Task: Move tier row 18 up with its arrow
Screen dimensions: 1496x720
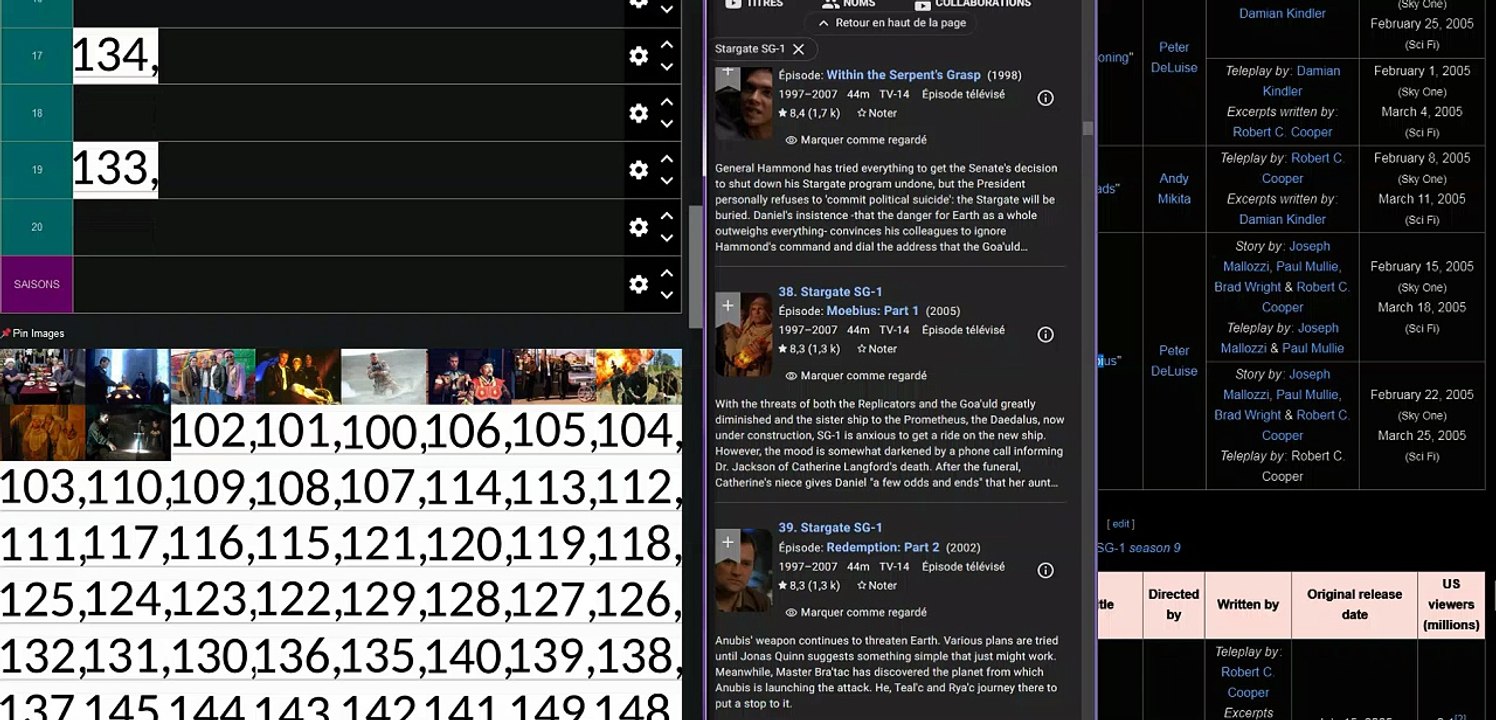Action: [666, 102]
